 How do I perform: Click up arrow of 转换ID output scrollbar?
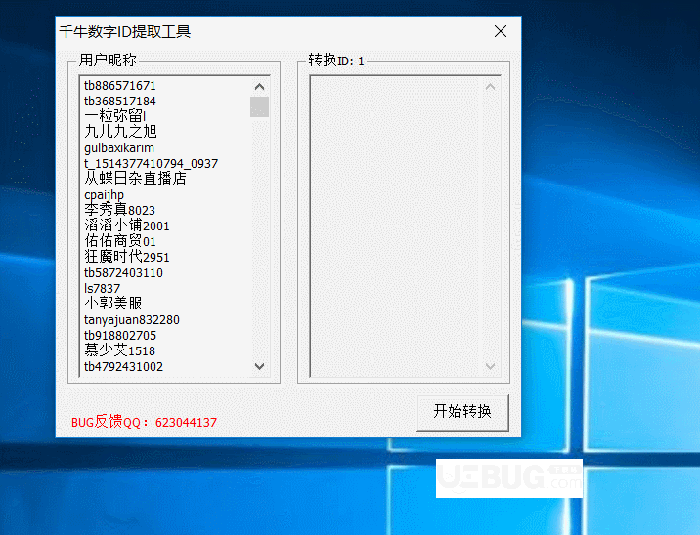[490, 87]
